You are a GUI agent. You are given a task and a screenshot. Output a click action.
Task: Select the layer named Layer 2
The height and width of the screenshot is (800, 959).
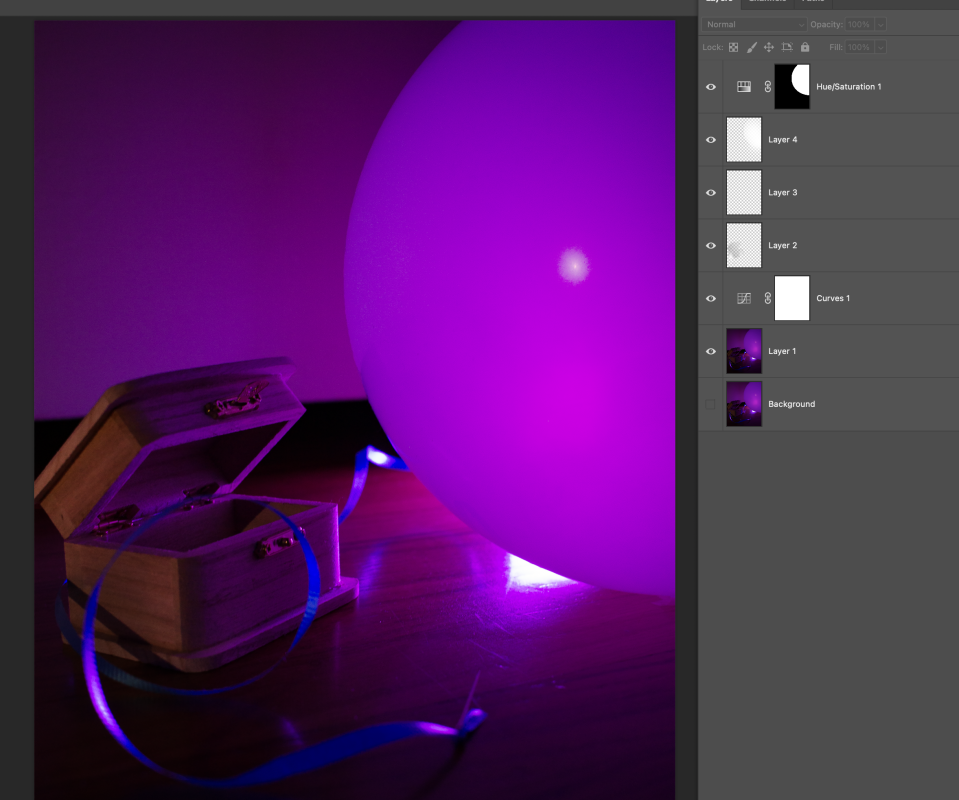pos(782,245)
